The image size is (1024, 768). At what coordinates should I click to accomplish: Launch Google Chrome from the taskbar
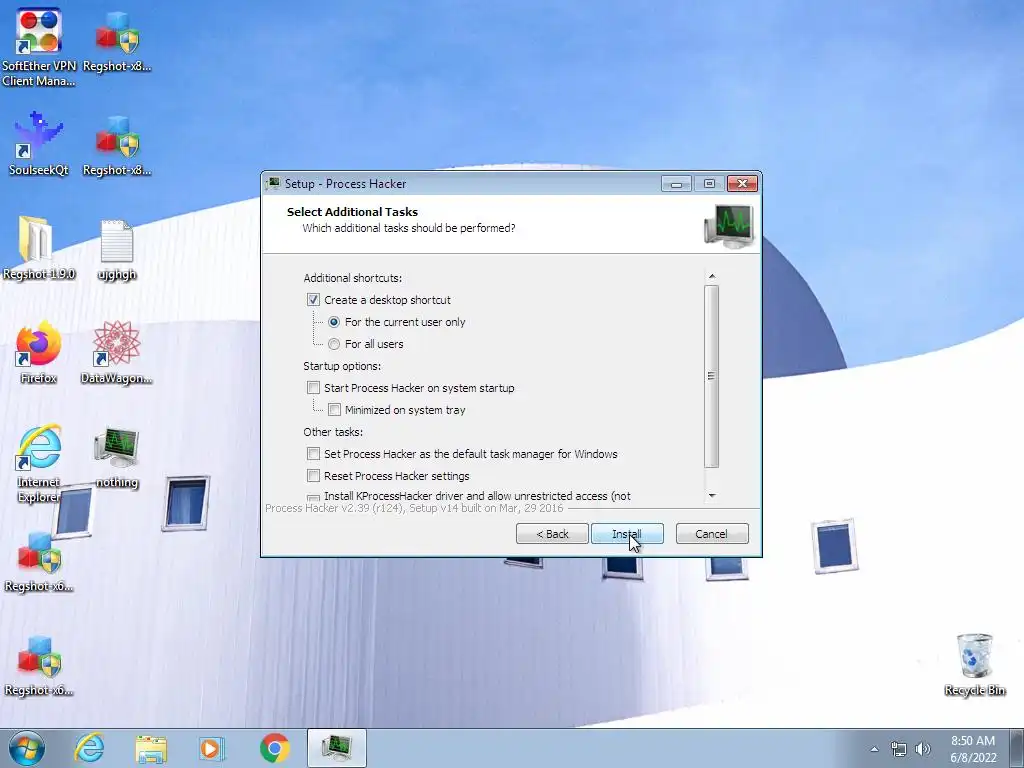point(274,748)
